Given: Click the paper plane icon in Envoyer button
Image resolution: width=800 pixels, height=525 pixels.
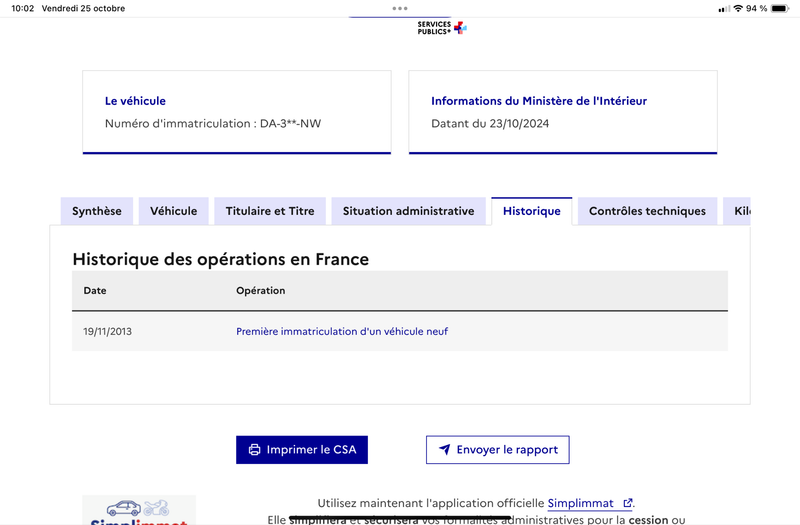Looking at the screenshot, I should point(445,449).
